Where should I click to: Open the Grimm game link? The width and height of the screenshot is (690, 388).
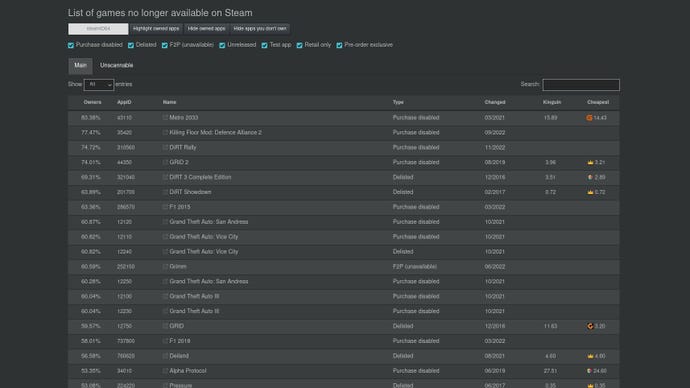click(178, 267)
